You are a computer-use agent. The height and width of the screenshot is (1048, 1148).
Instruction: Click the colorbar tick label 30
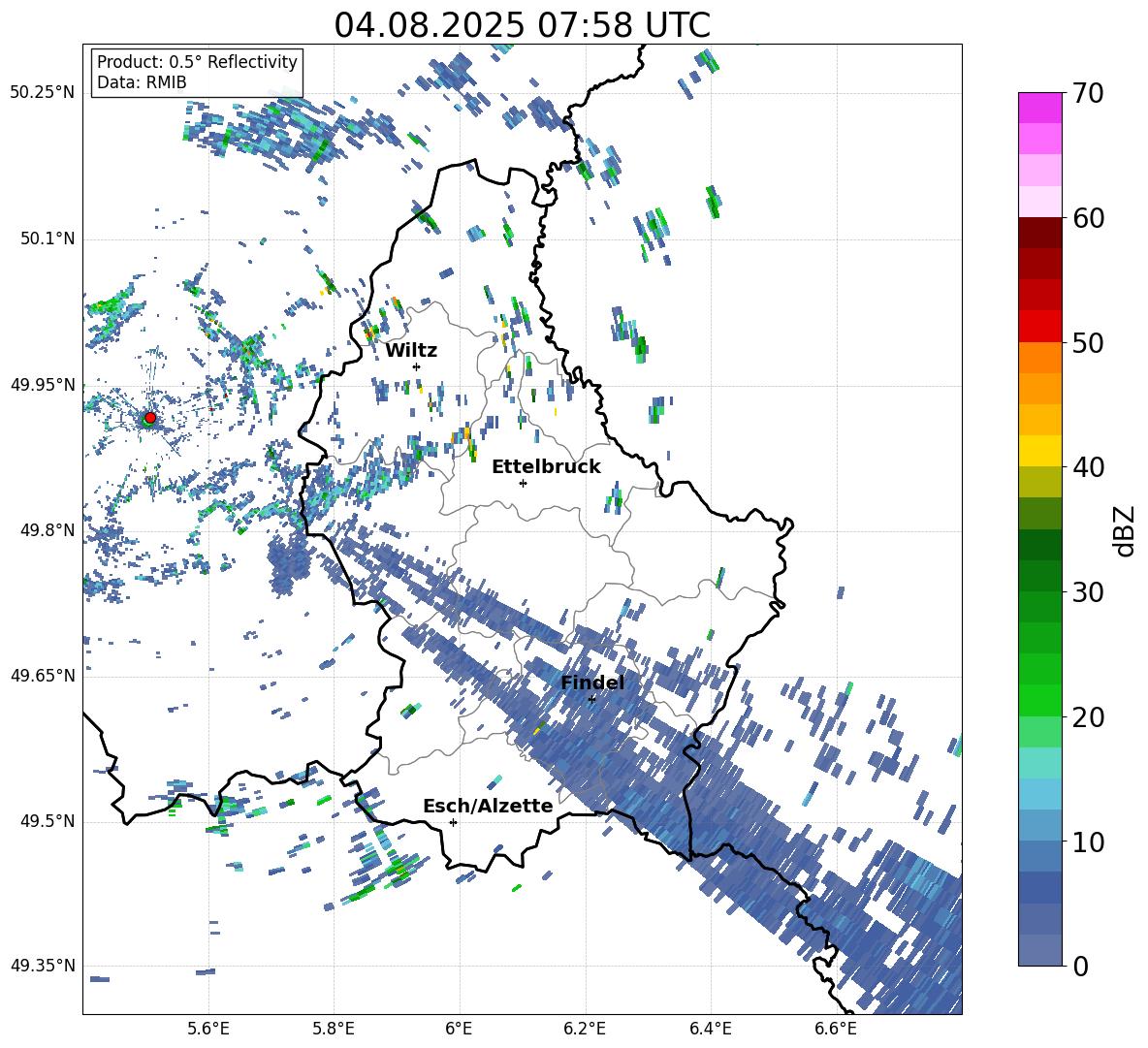tap(1088, 592)
